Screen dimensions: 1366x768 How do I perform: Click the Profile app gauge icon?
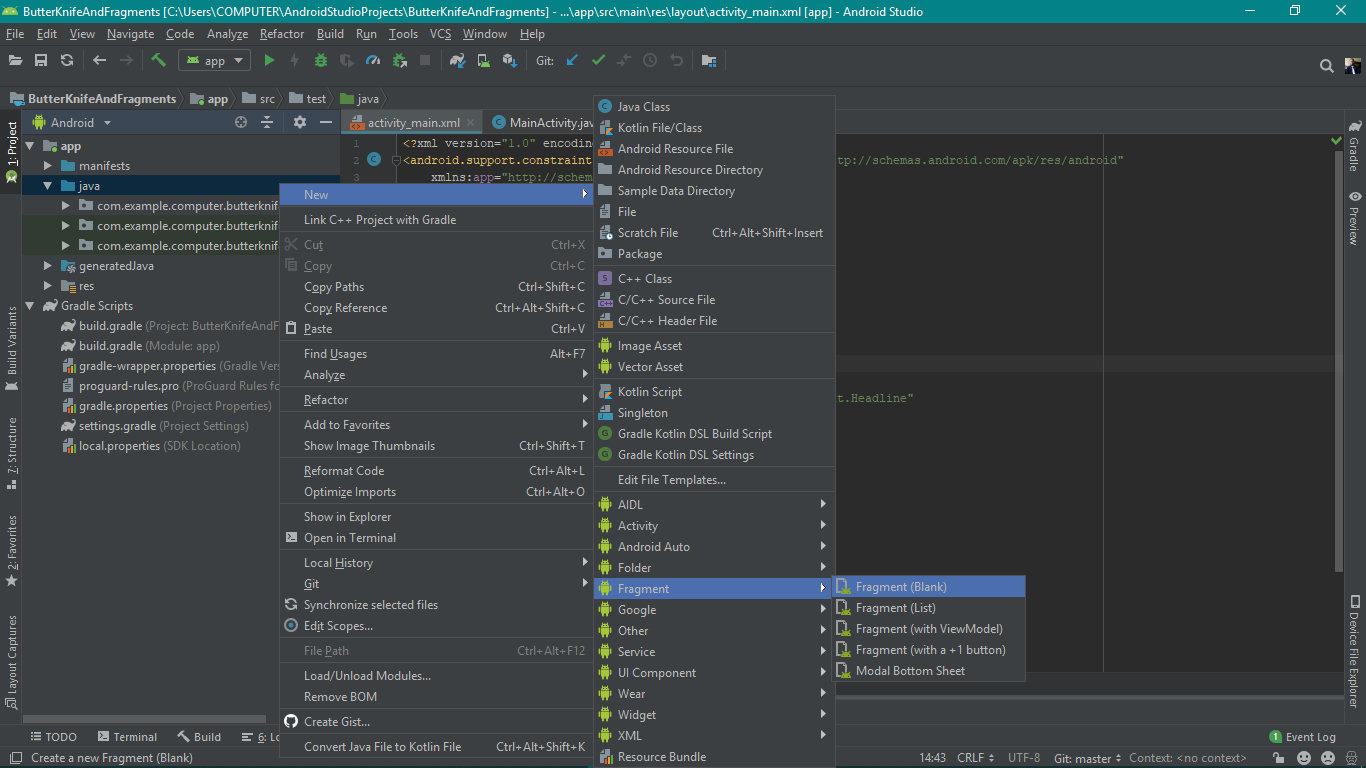373,60
